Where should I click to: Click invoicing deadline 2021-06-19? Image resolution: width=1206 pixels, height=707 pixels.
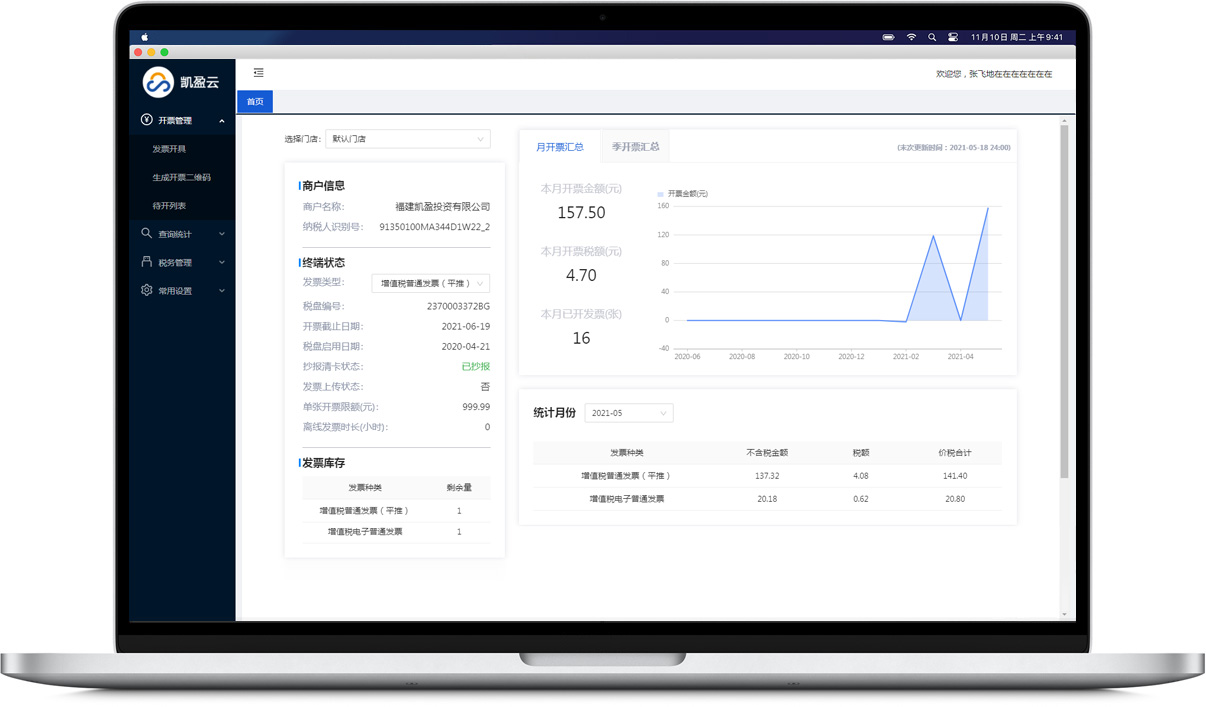tap(466, 327)
